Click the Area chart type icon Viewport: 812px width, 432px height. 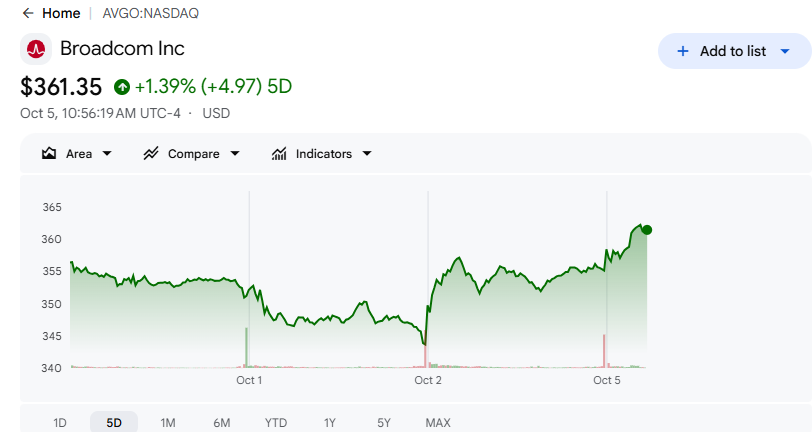point(49,153)
